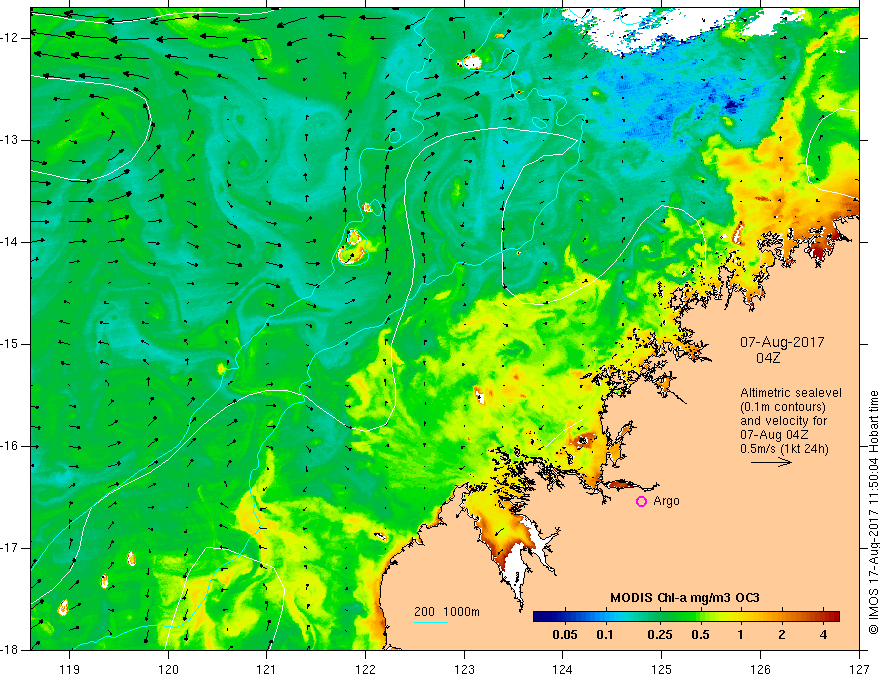
Task: Click 'and velocity for' caption line
Action: (x=783, y=421)
